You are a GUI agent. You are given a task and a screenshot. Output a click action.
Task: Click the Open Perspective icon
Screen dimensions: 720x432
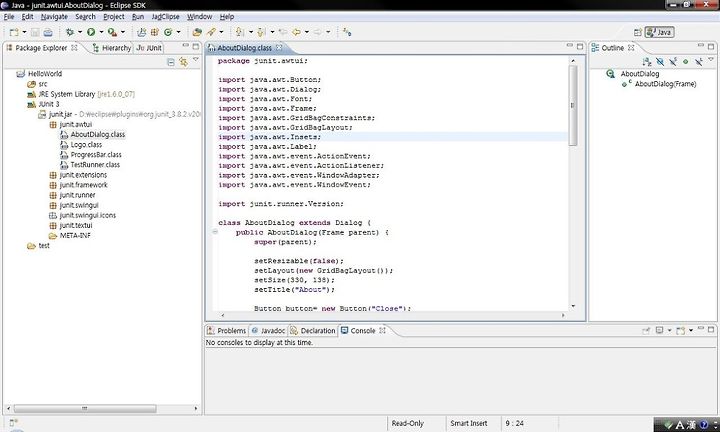tap(637, 32)
